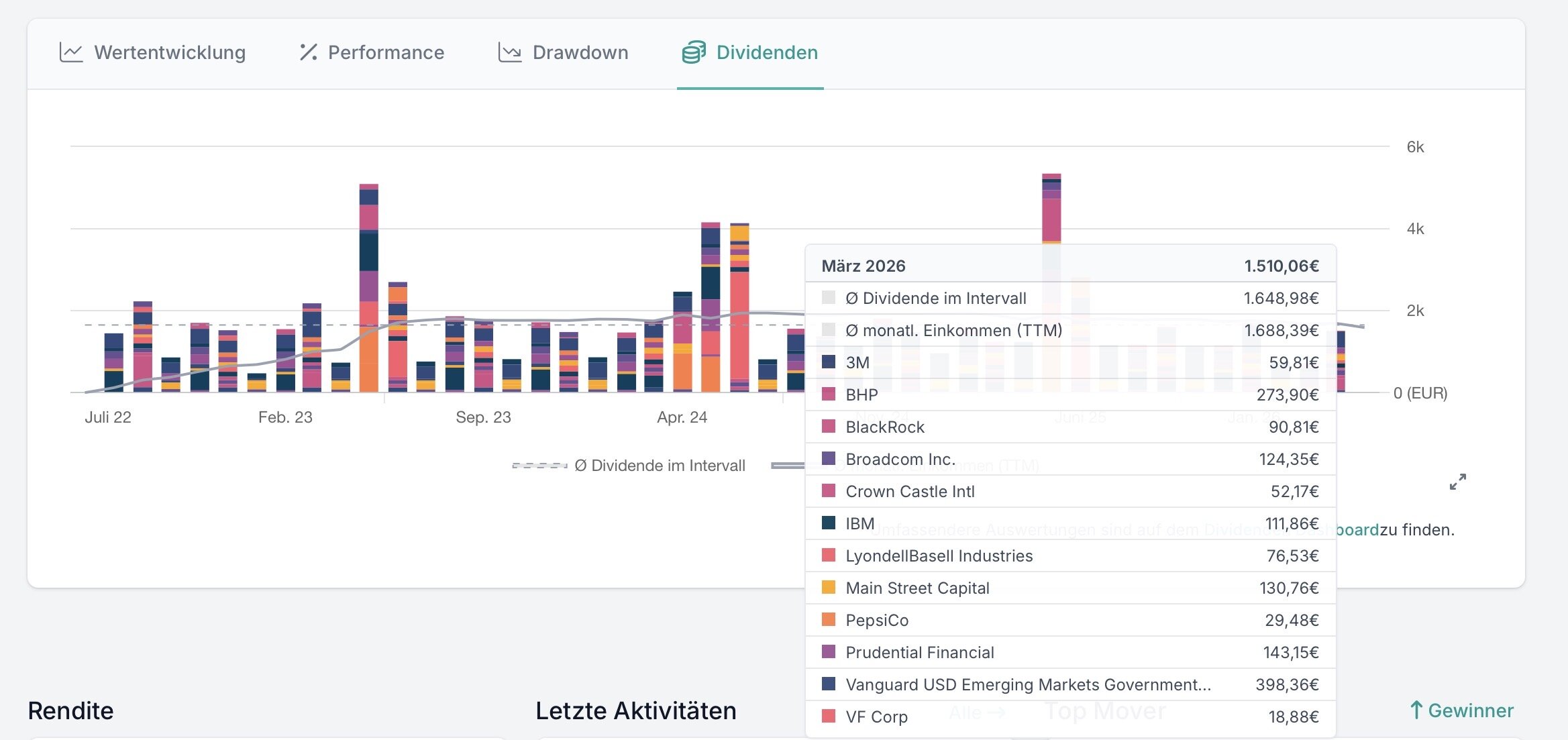Viewport: 1568px width, 740px height.
Task: Click the green Gewinner up-arrow icon
Action: tap(1416, 710)
